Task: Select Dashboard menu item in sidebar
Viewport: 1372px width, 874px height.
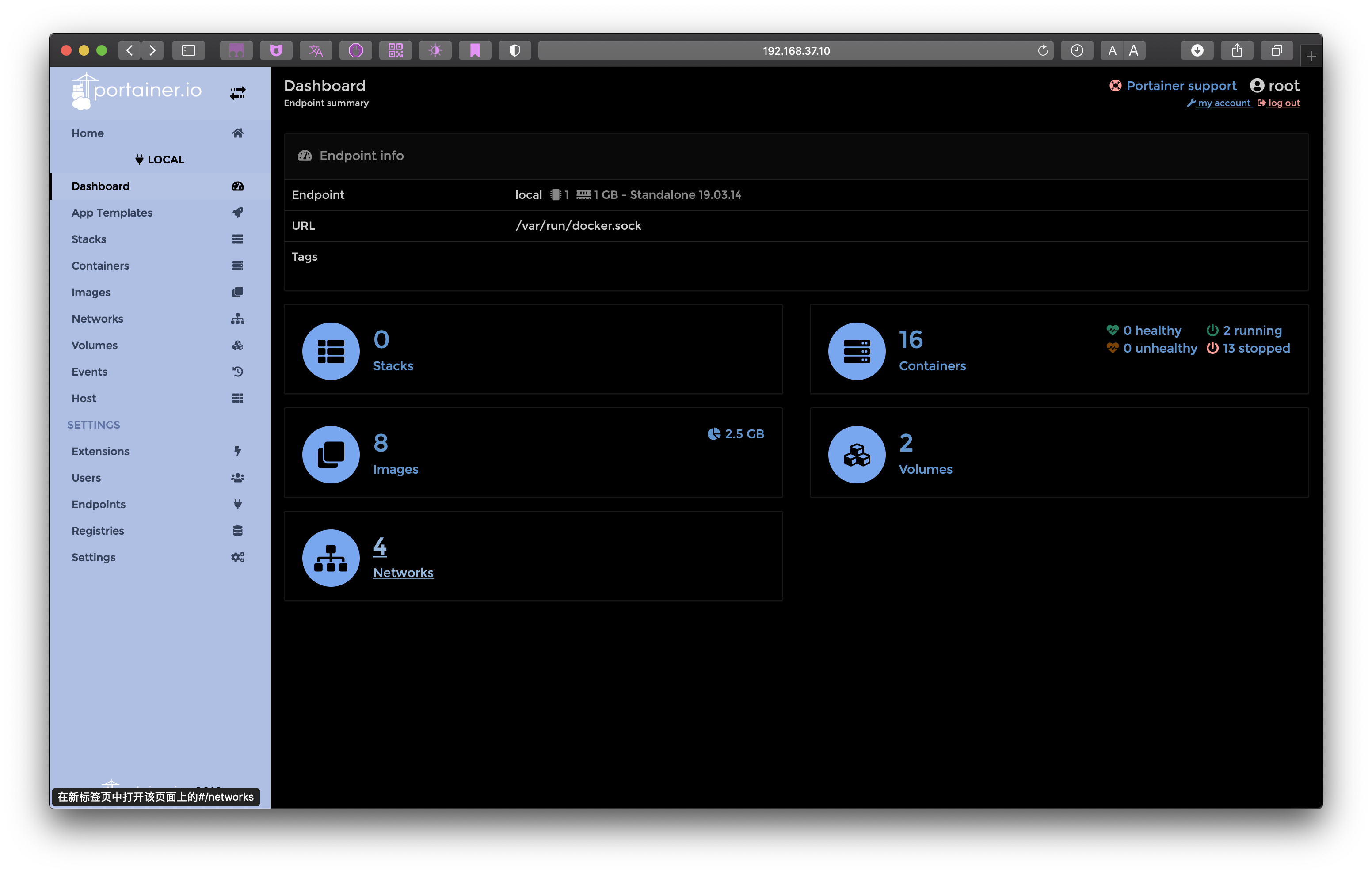Action: tap(100, 185)
